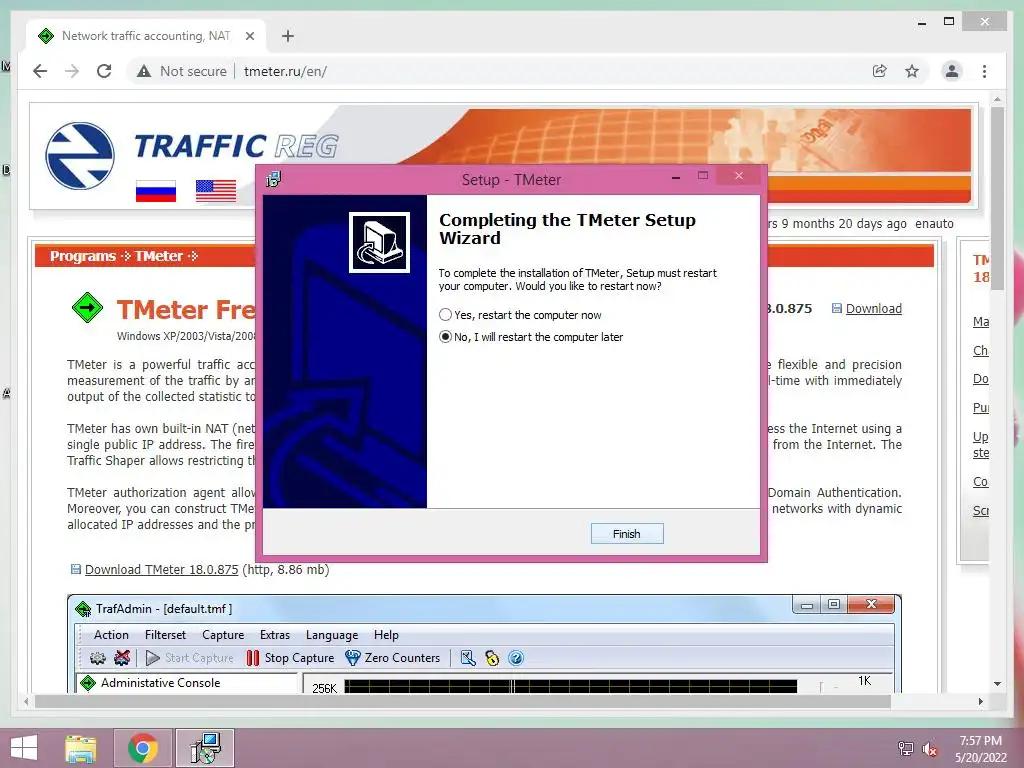This screenshot has height=768, width=1024.
Task: Click the blue help icon in TrafAdmin toolbar
Action: pyautogui.click(x=516, y=658)
